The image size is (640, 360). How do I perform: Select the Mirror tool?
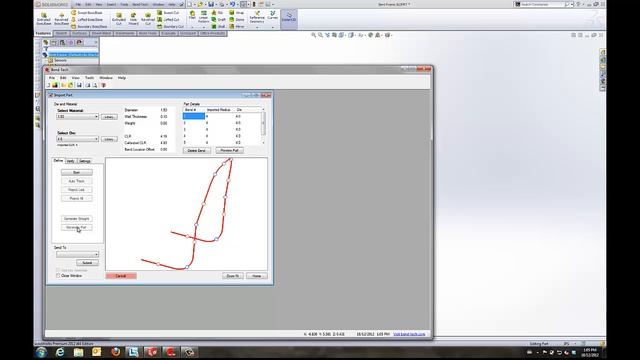(x=237, y=26)
